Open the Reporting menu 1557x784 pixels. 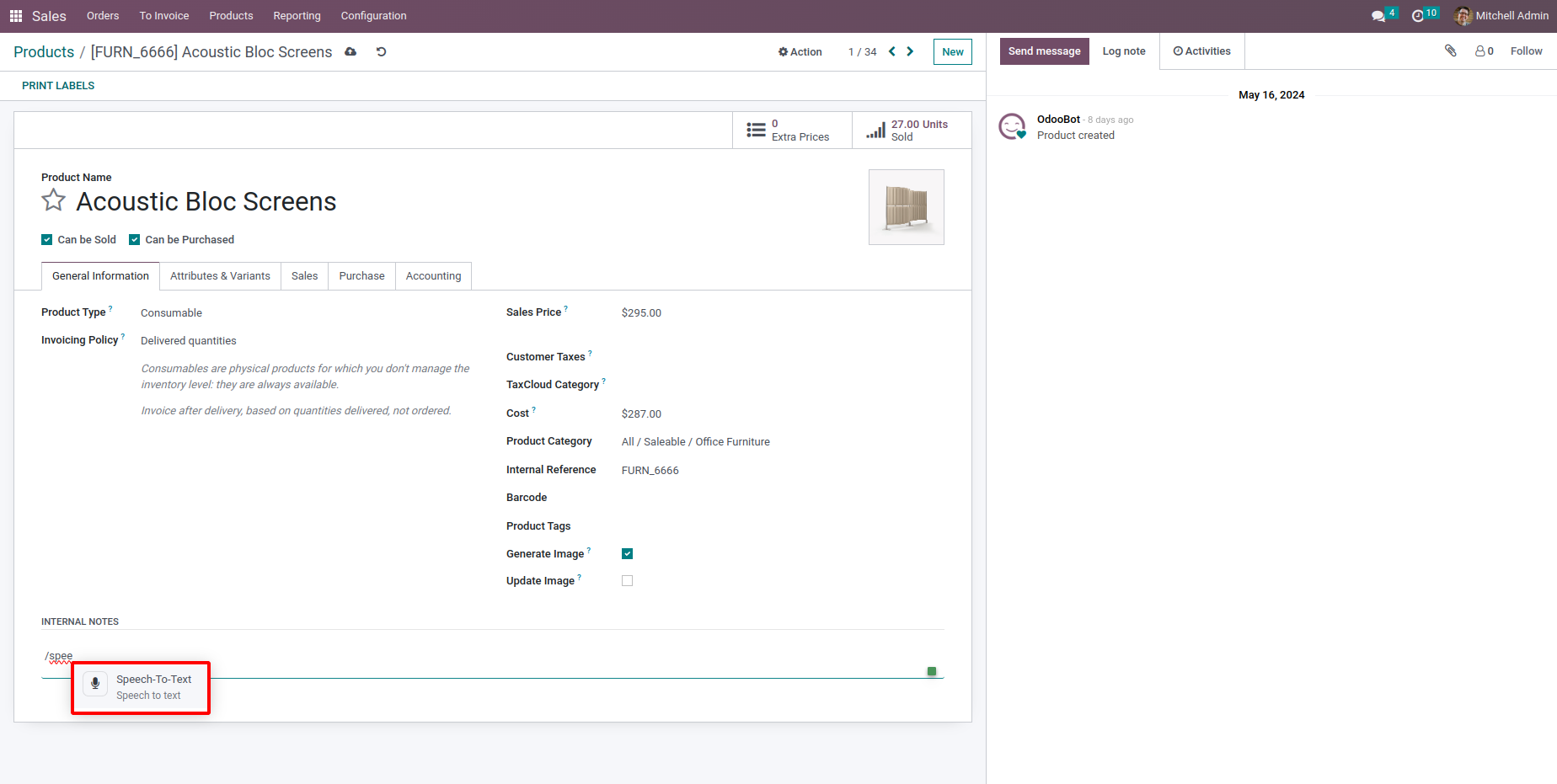297,16
